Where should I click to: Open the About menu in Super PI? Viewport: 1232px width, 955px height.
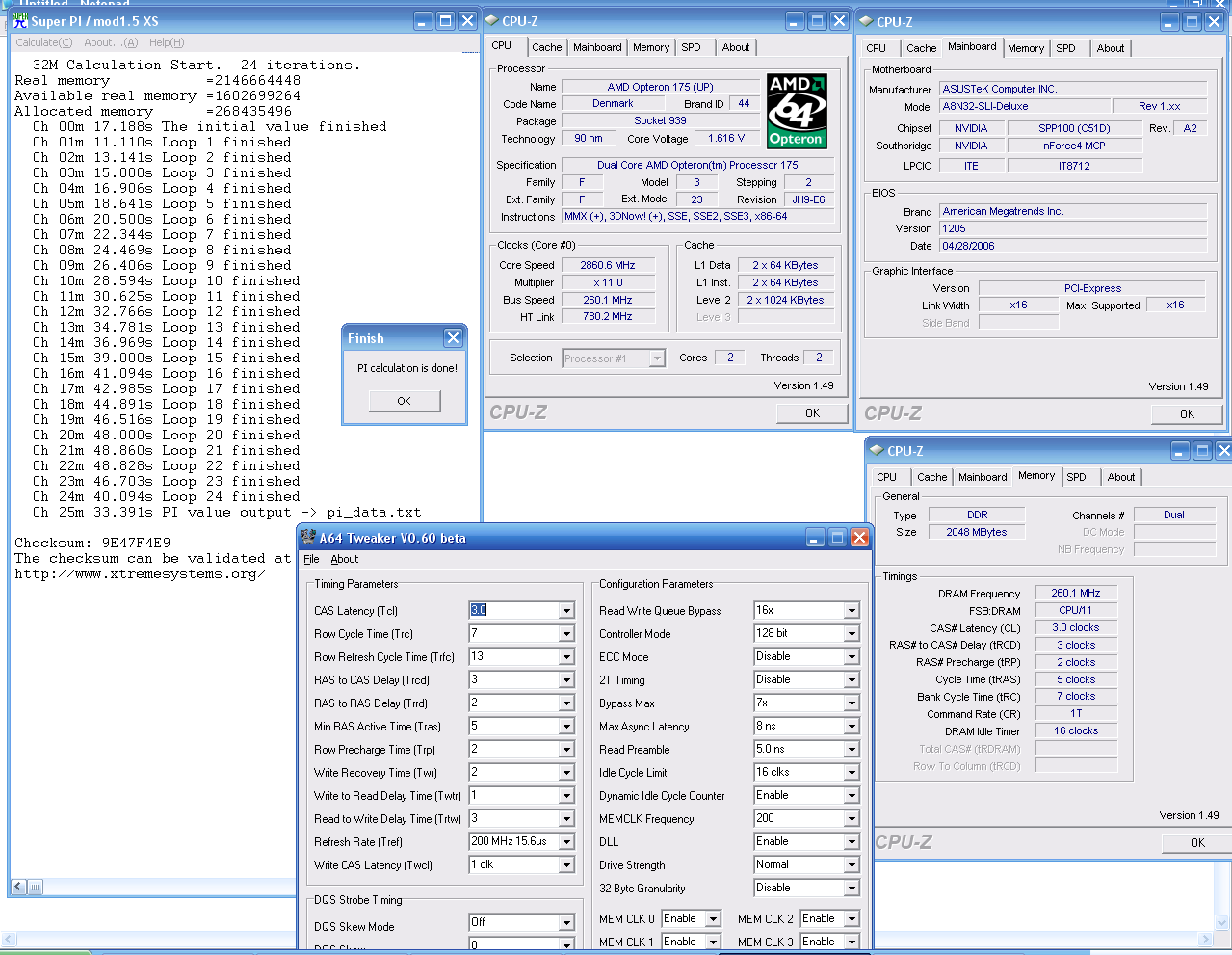click(x=111, y=42)
